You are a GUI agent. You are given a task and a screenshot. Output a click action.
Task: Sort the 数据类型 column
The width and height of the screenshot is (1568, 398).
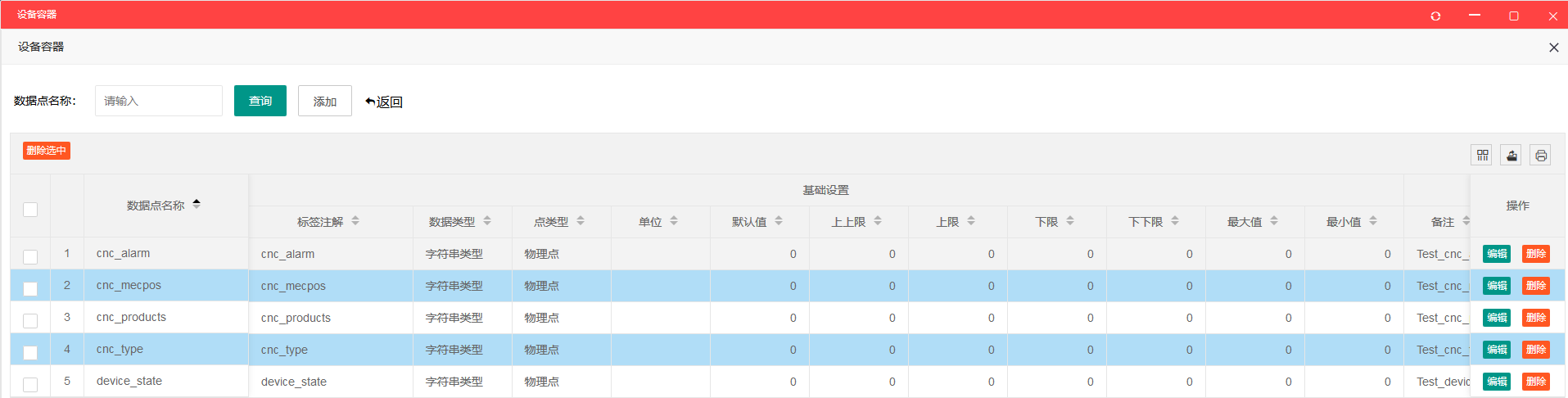(487, 221)
